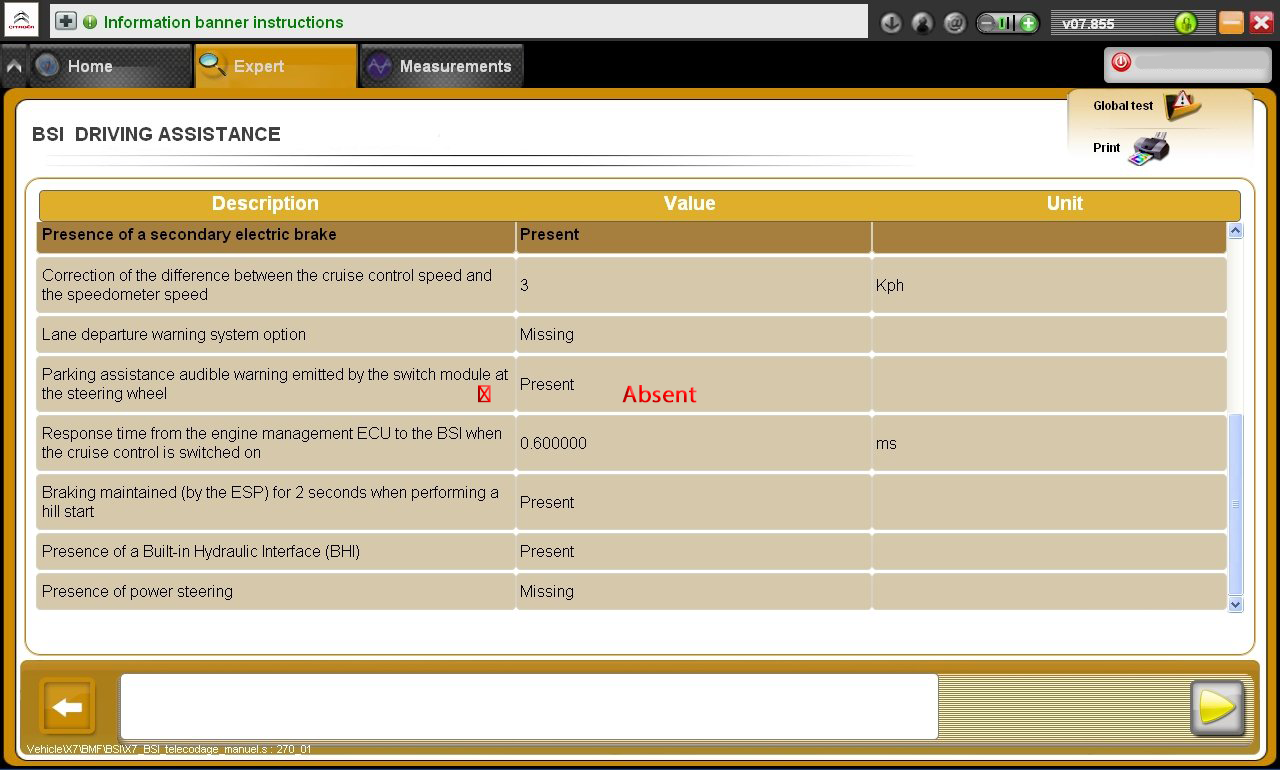The width and height of the screenshot is (1280, 770).
Task: Run the Global test
Action: [x=1147, y=105]
